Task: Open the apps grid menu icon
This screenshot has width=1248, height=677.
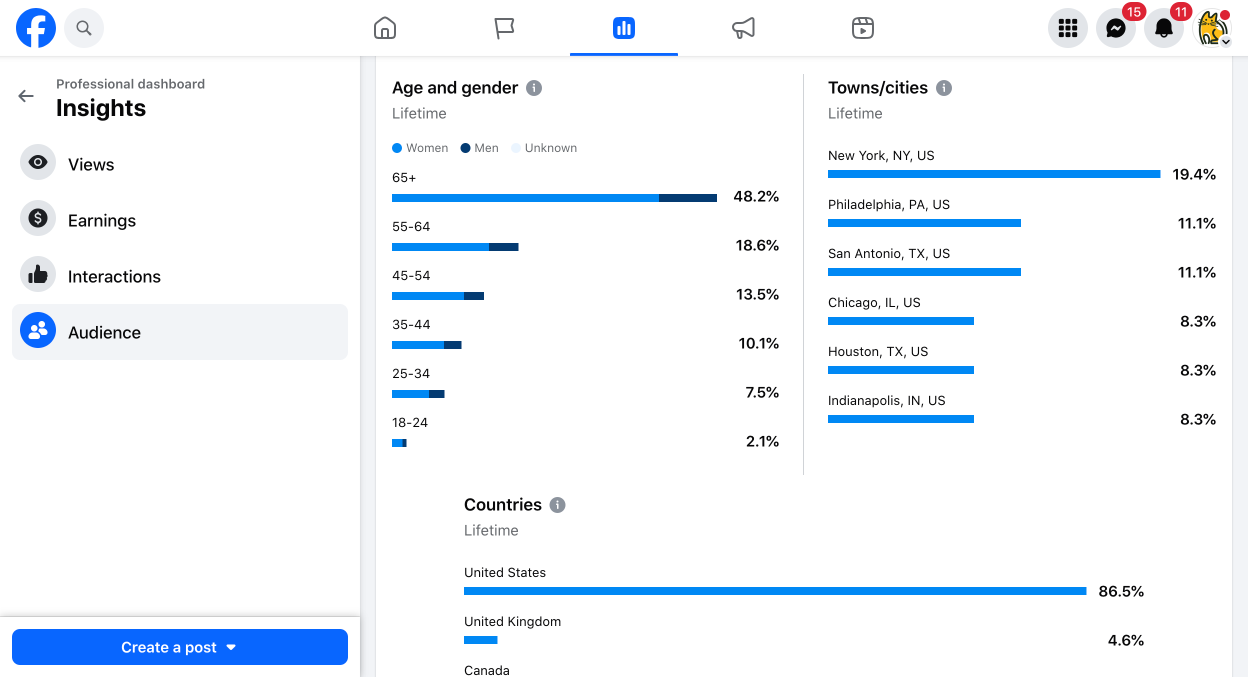Action: pyautogui.click(x=1068, y=28)
